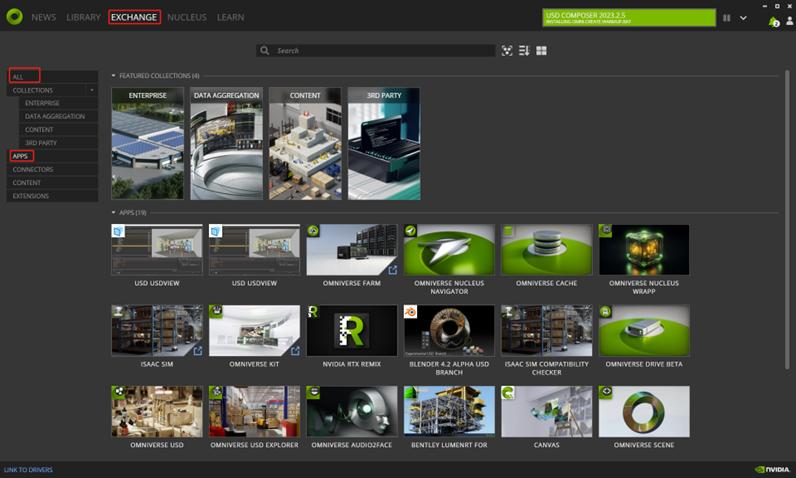Open the 3RD PARTY collection card
The image size is (796, 478).
pyautogui.click(x=384, y=144)
